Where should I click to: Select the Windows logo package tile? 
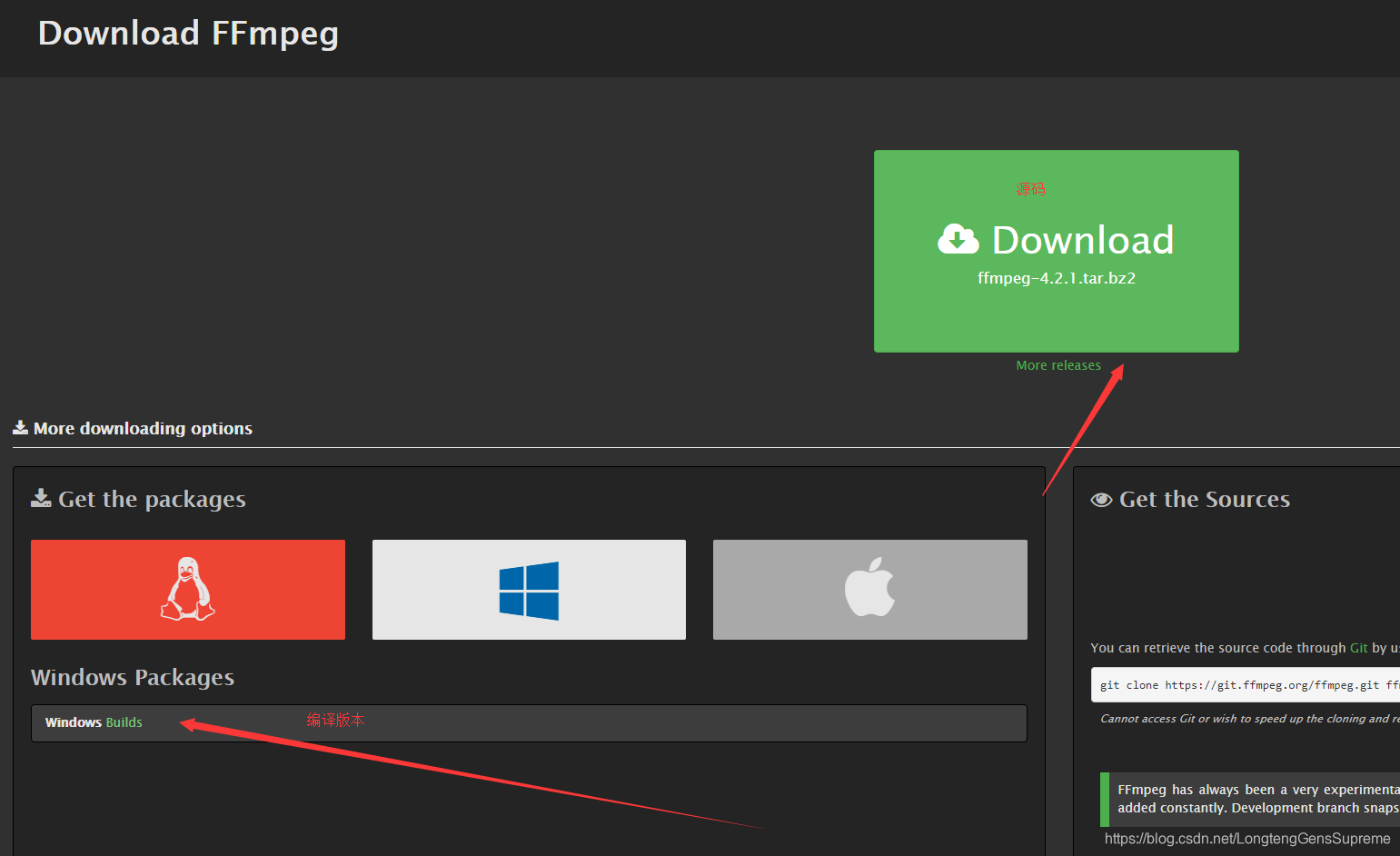click(x=529, y=590)
